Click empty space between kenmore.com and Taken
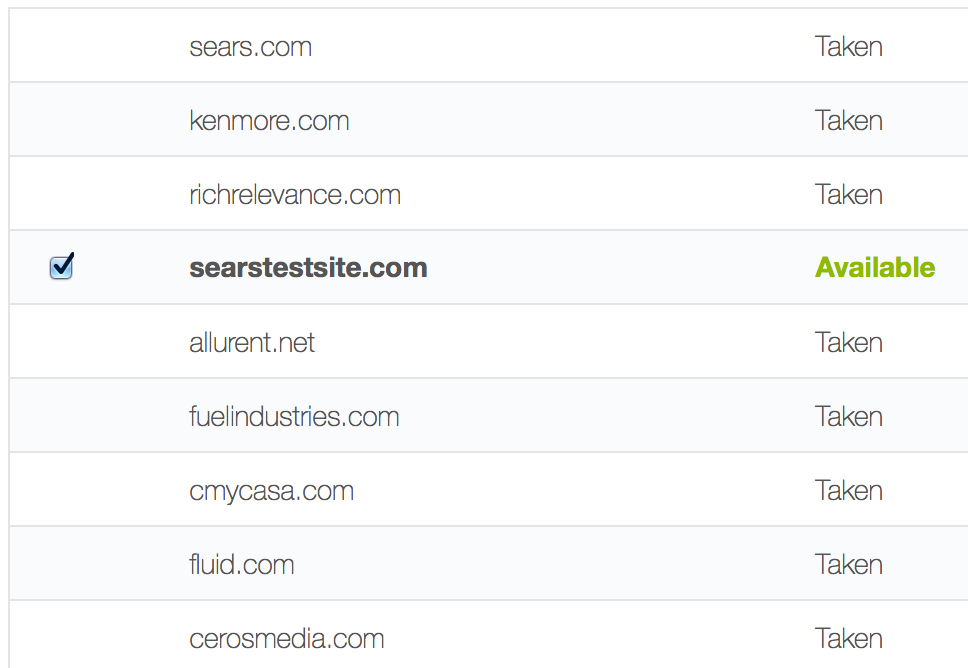The height and width of the screenshot is (668, 968). 580,121
